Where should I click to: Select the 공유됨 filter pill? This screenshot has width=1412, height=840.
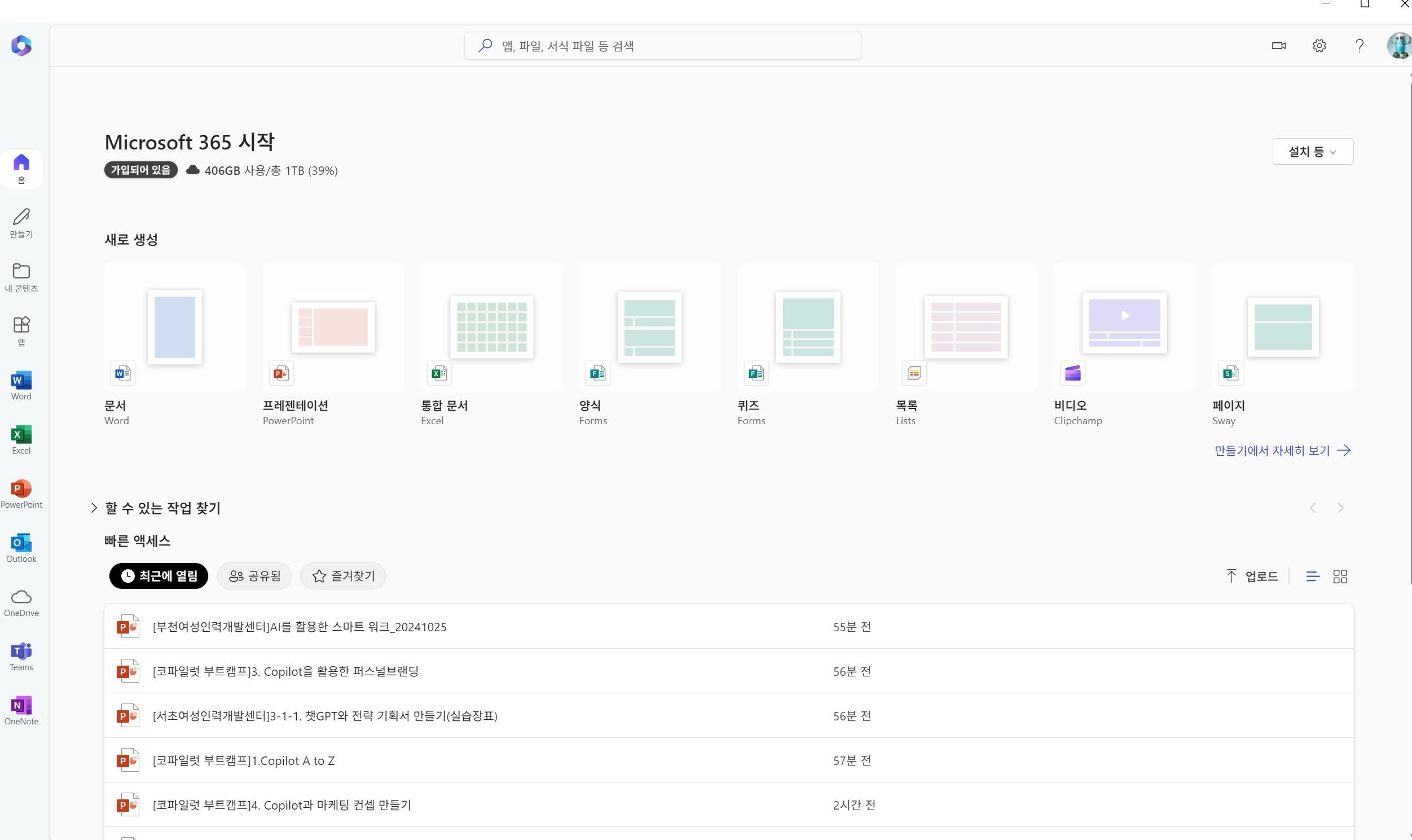[x=254, y=575]
